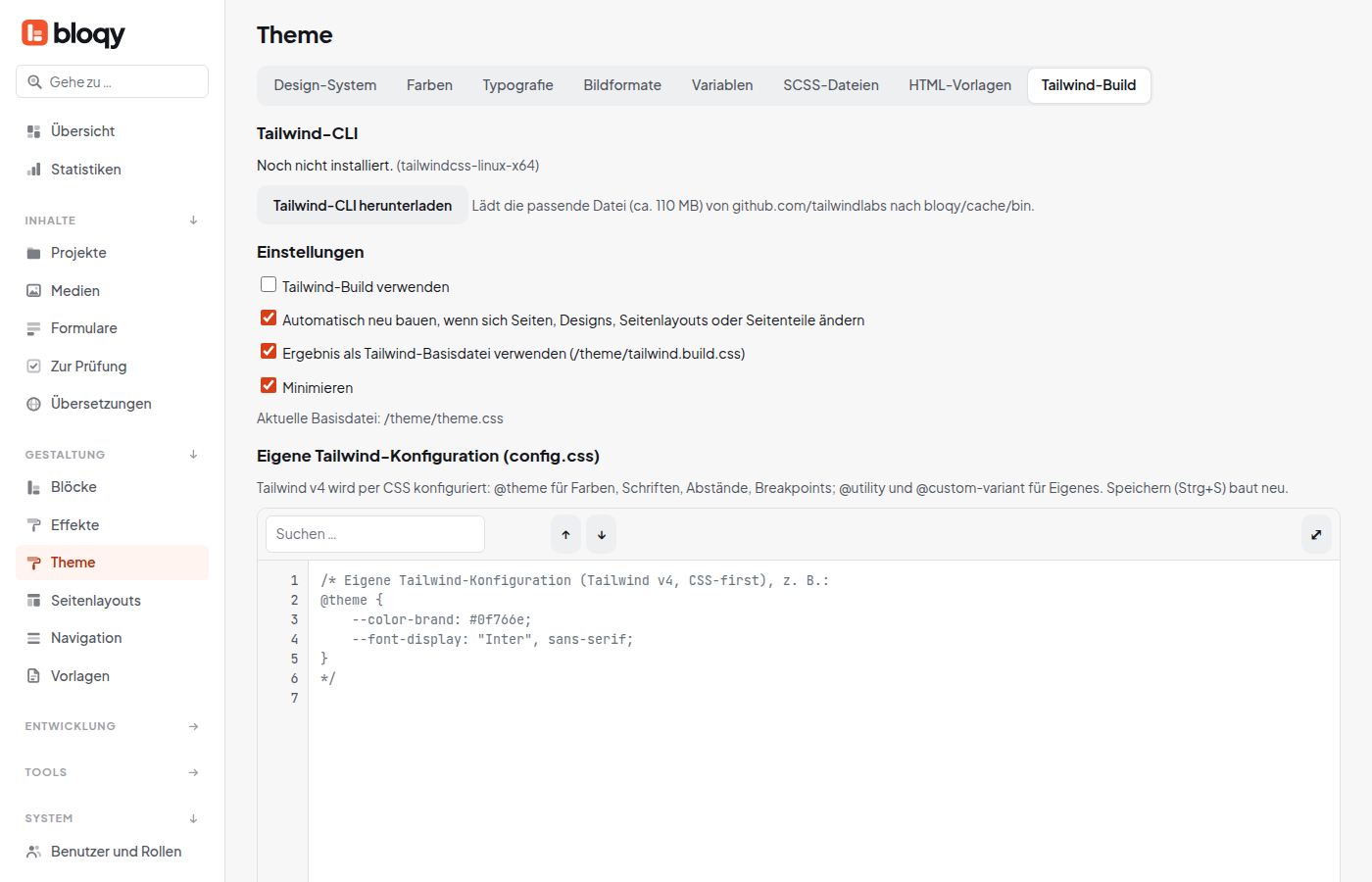Click the Zur Prüfung check icon
The height and width of the screenshot is (882, 1372).
click(x=33, y=367)
